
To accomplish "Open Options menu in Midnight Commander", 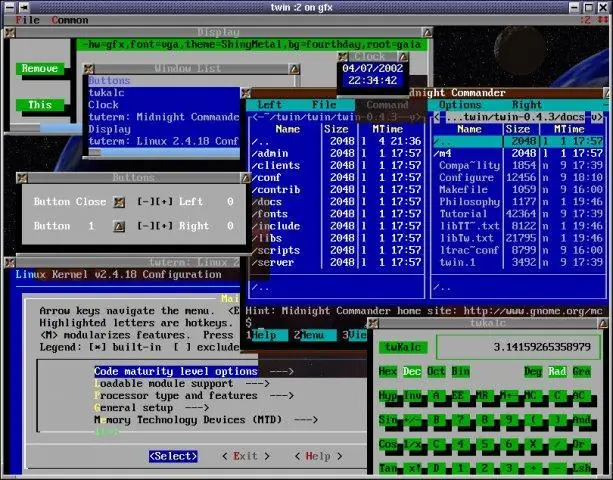I will pyautogui.click(x=460, y=105).
